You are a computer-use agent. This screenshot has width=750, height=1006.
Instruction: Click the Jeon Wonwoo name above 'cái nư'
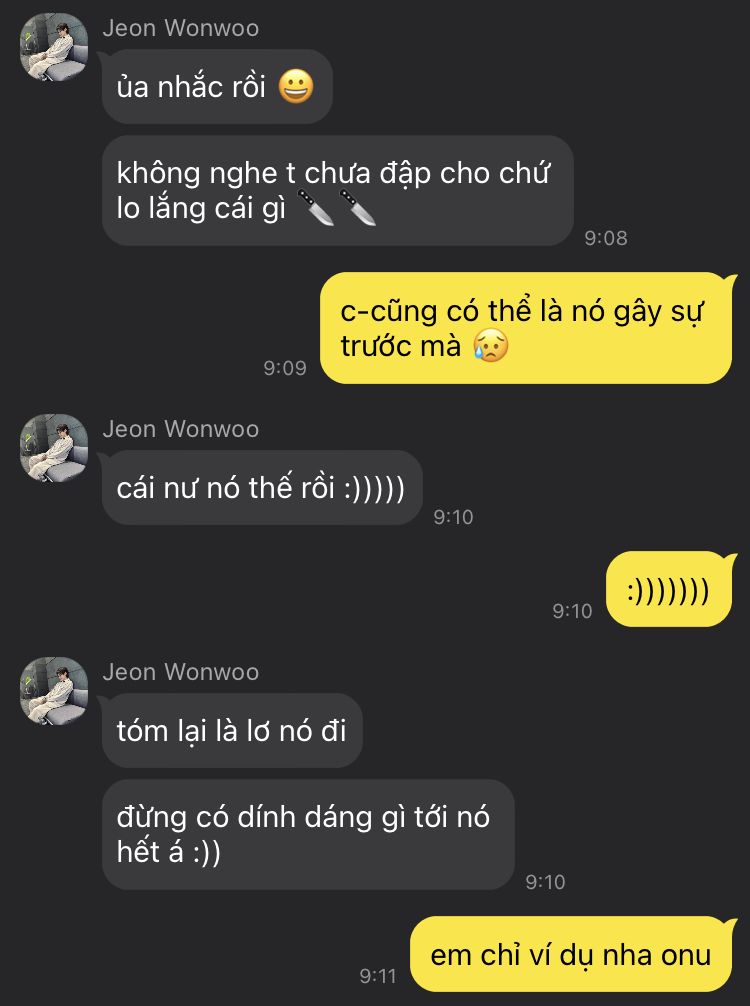181,429
